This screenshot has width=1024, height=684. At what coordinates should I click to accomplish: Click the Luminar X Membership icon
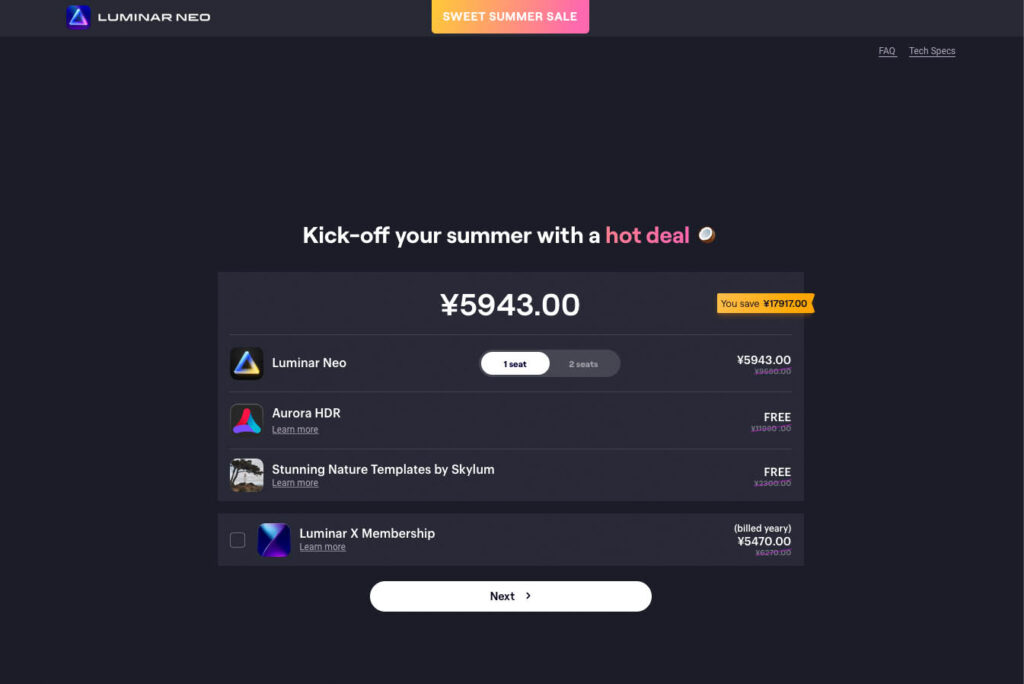pos(274,540)
